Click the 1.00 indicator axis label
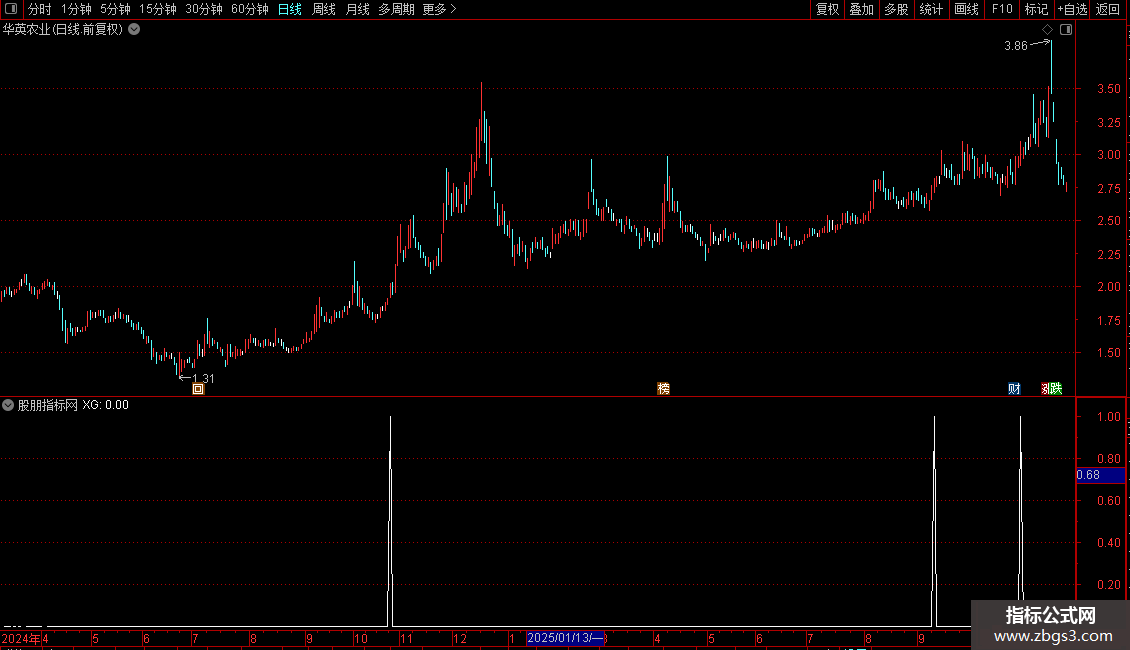 (1108, 417)
